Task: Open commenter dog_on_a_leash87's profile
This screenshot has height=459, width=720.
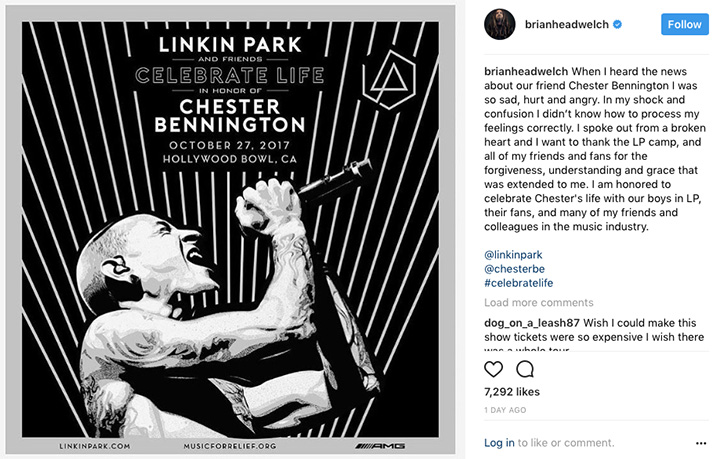Action: coord(530,322)
